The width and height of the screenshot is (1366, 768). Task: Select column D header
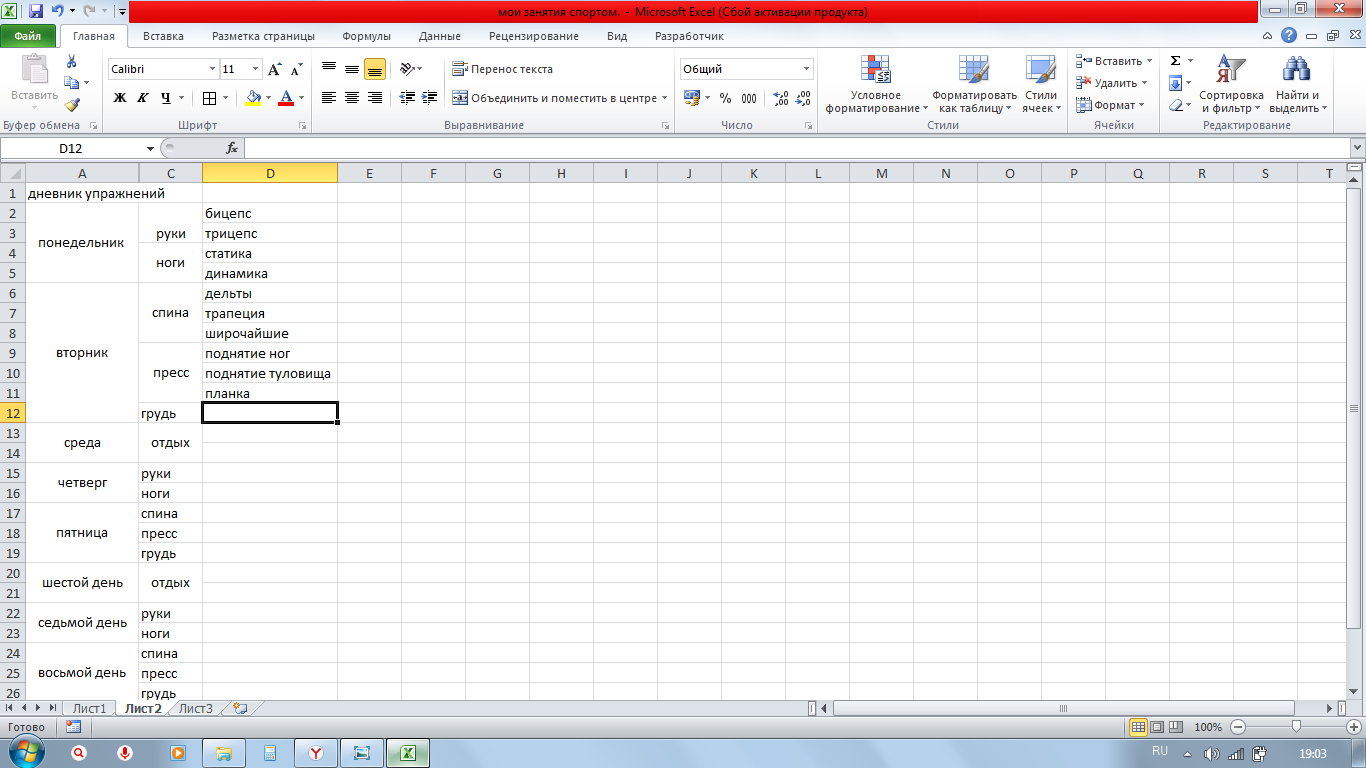pos(270,173)
